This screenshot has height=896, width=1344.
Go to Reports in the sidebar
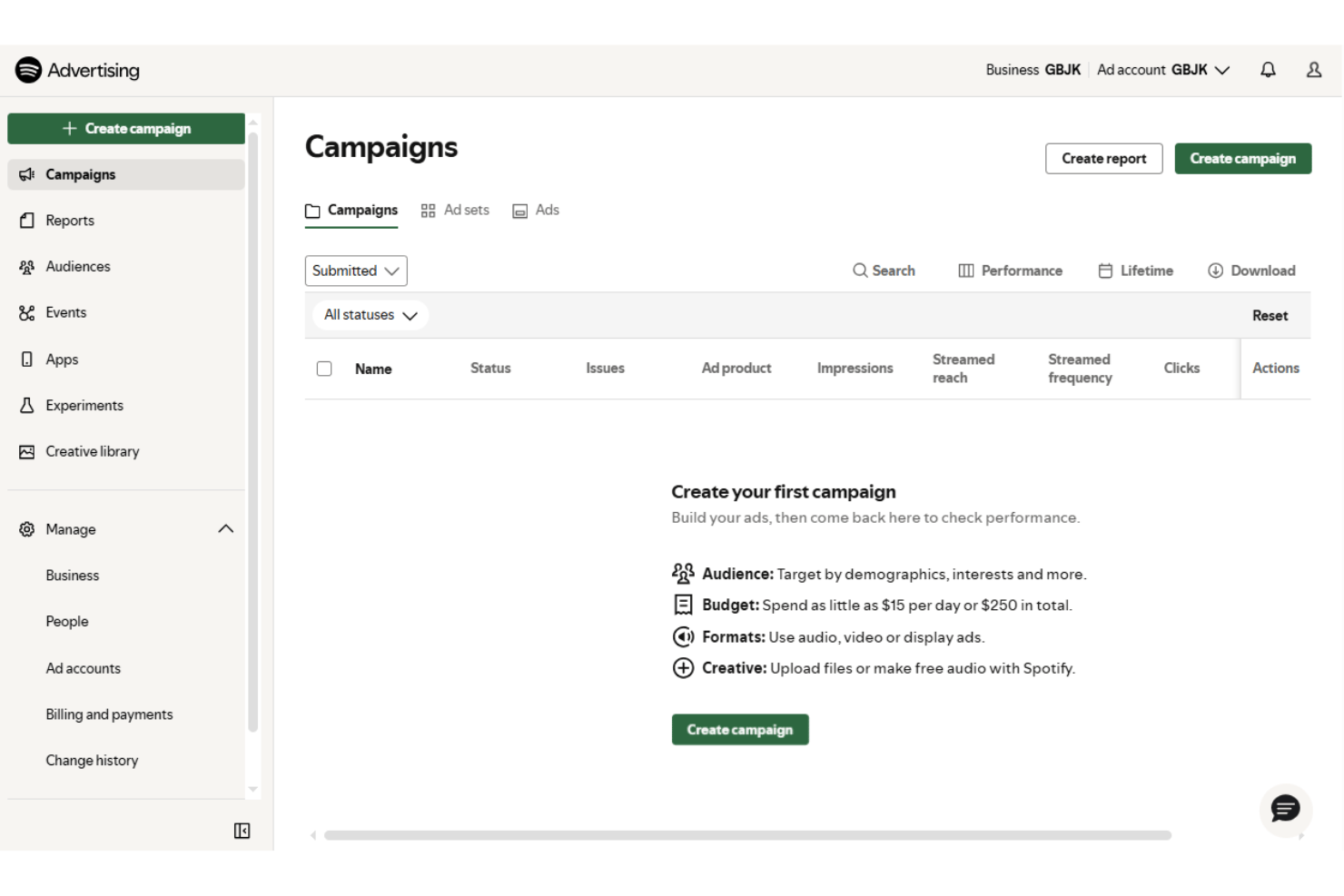[x=126, y=221]
